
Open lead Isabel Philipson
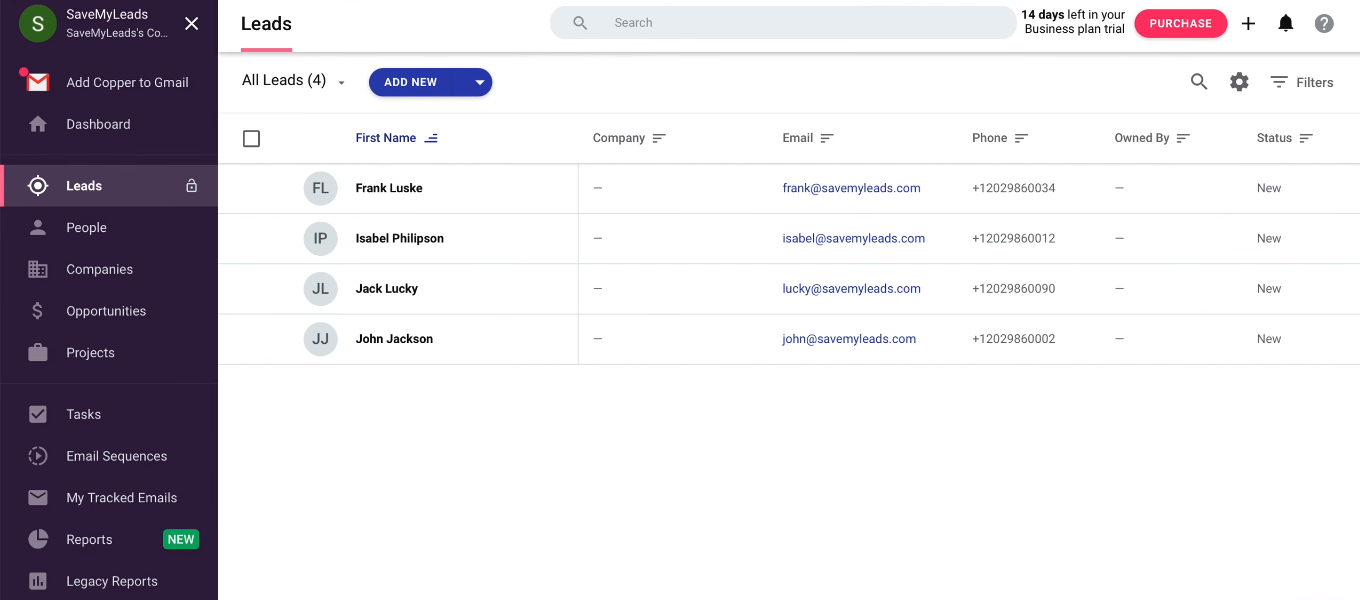click(399, 238)
